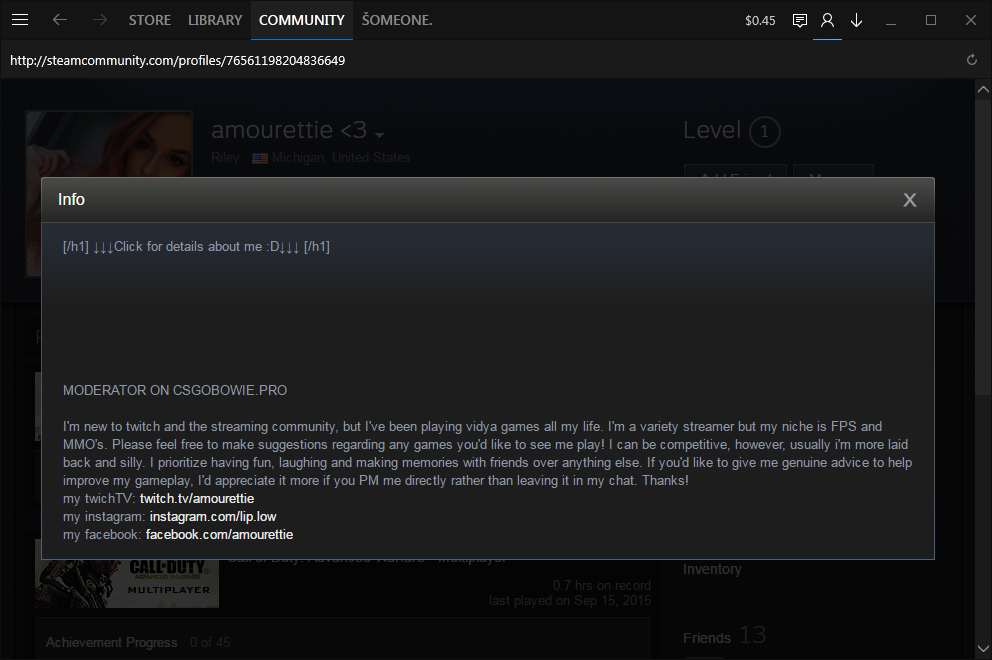Open the hamburger main menu

pyautogui.click(x=20, y=20)
